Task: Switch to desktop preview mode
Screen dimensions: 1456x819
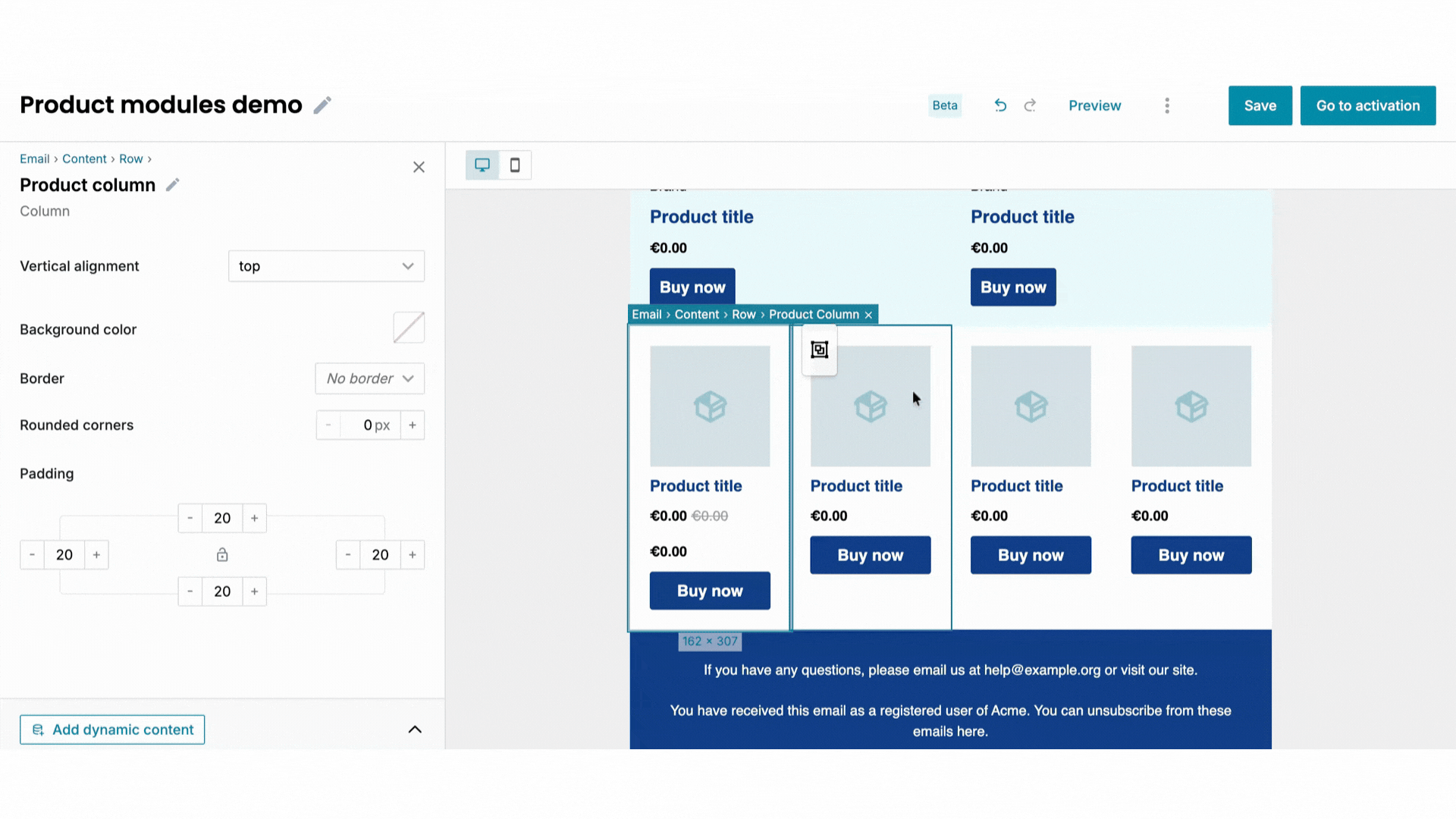Action: (x=482, y=165)
